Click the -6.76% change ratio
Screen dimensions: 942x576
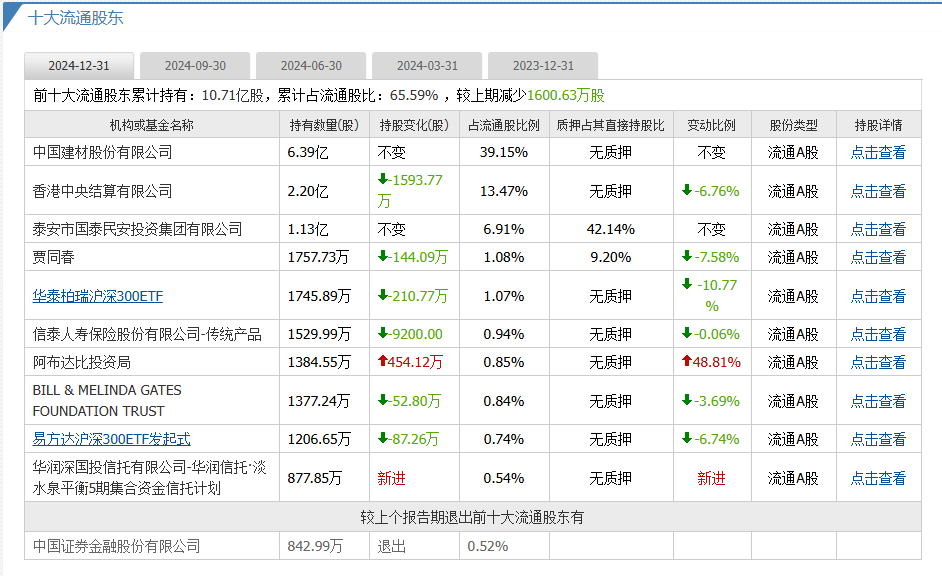(x=711, y=191)
